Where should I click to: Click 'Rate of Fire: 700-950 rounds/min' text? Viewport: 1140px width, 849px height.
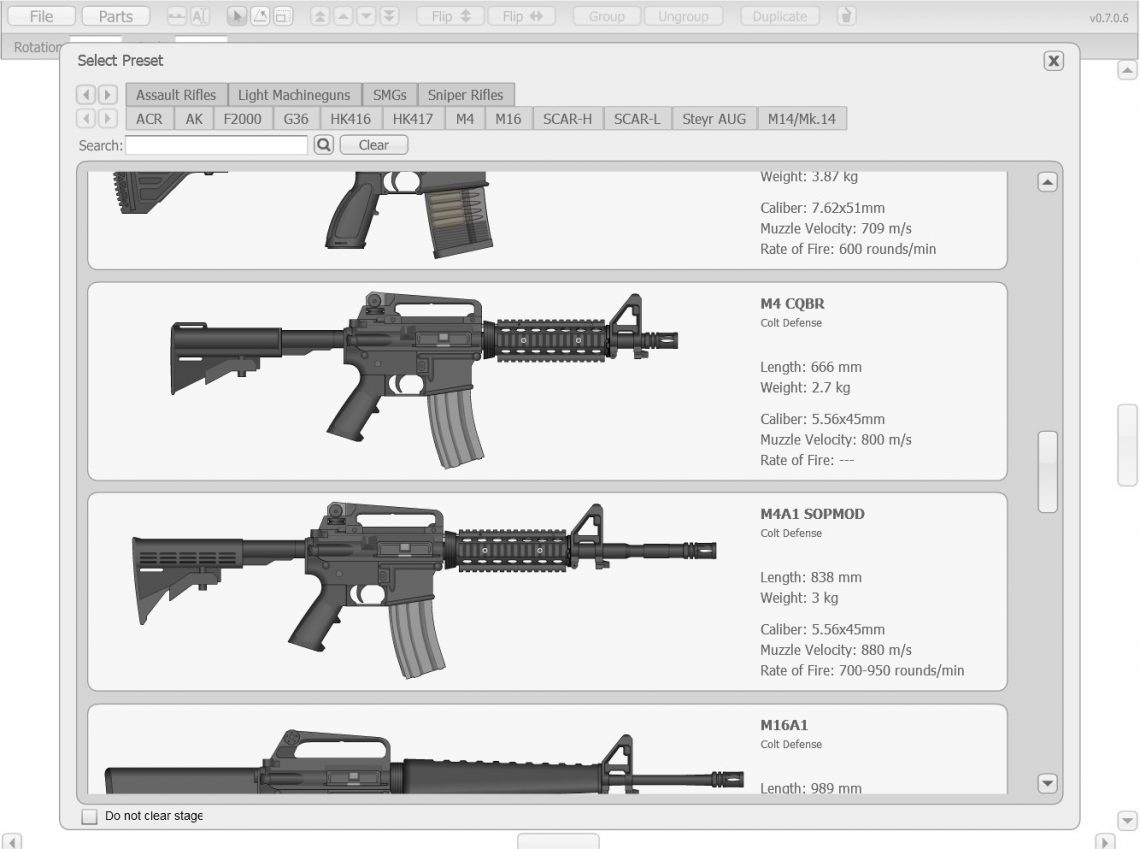click(862, 670)
